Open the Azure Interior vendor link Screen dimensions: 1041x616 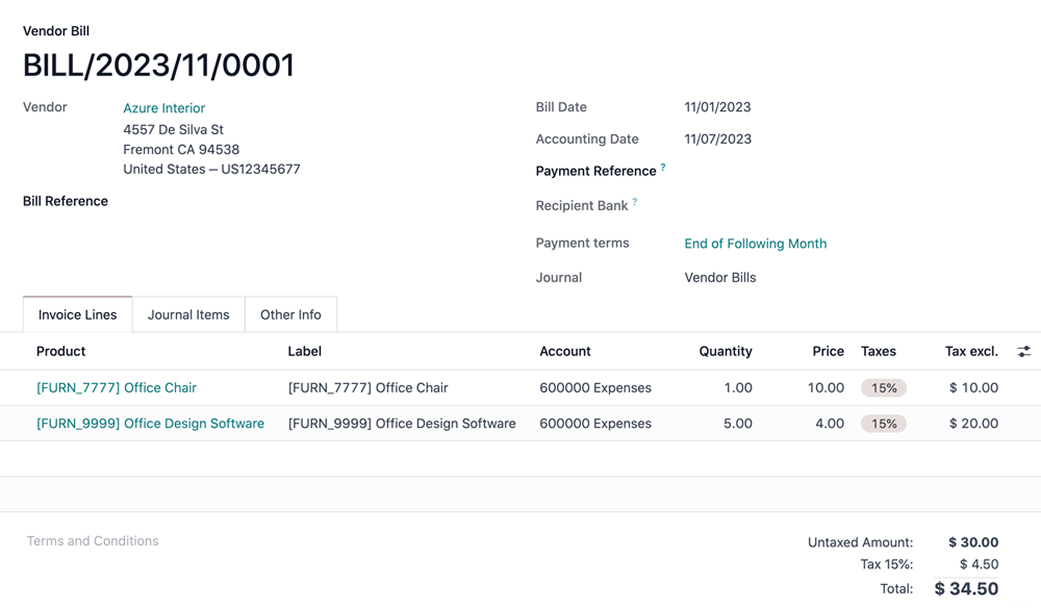point(164,108)
